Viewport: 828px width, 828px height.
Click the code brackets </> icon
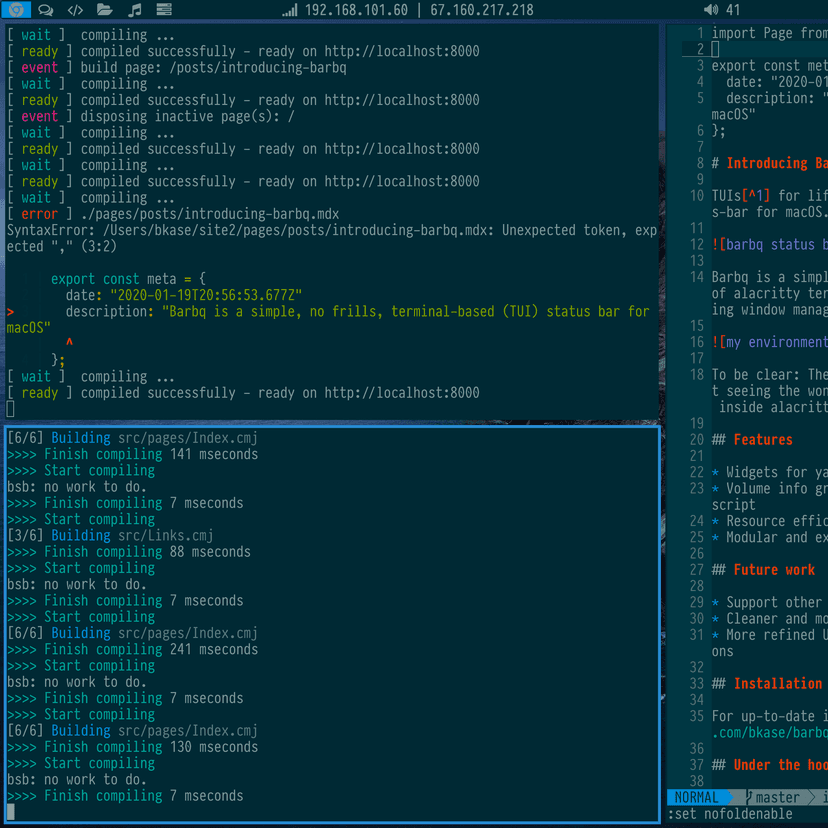click(x=74, y=10)
